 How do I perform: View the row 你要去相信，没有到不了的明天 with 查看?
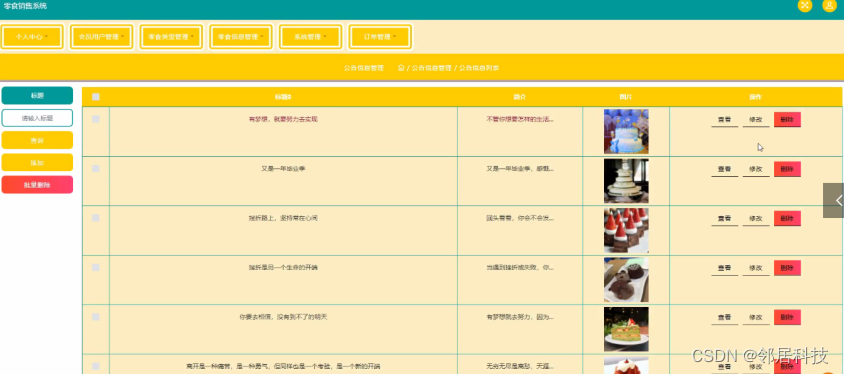[725, 318]
